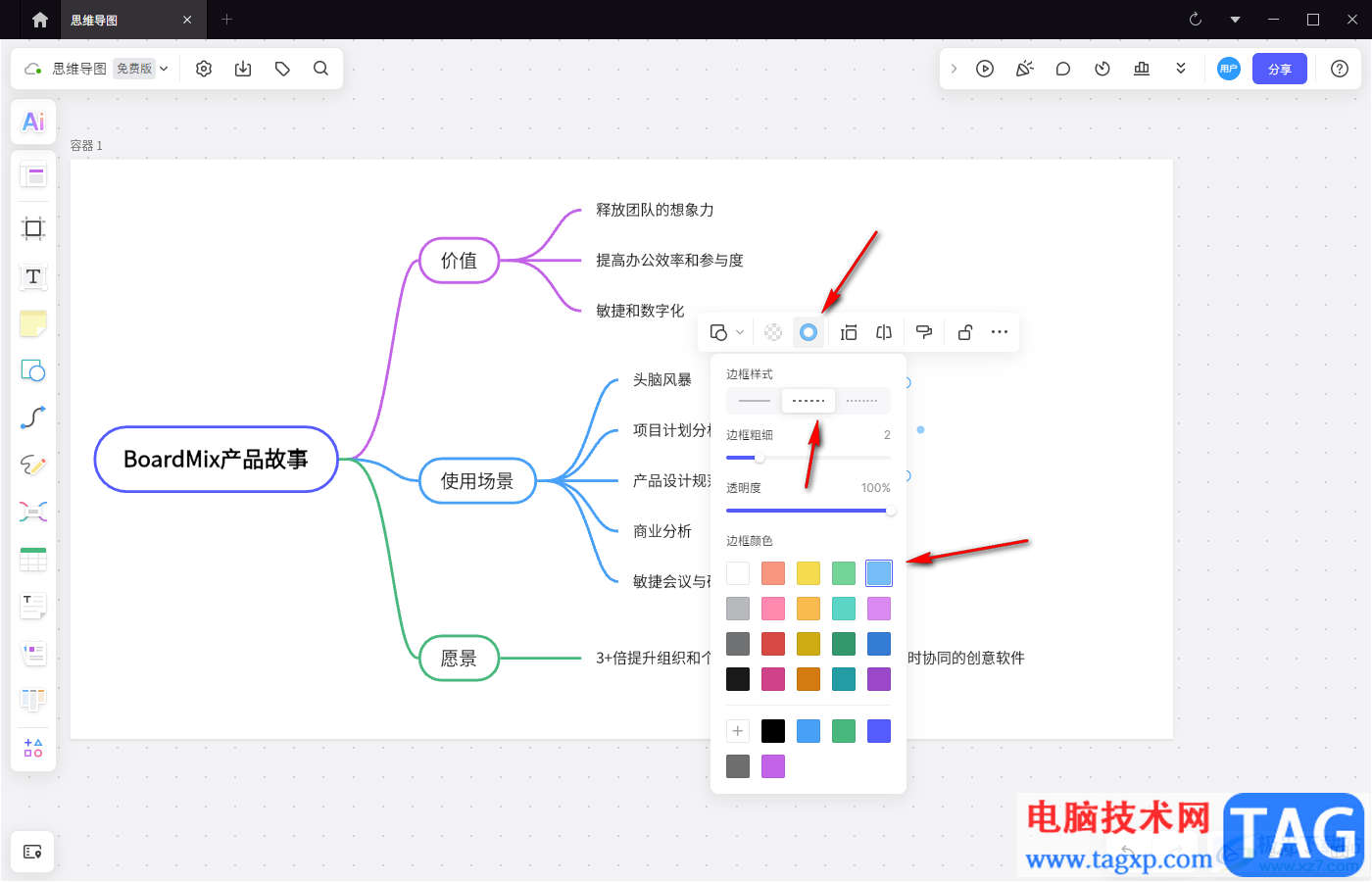The height and width of the screenshot is (882, 1372).
Task: Pick the yellow border color swatch
Action: pyautogui.click(x=808, y=573)
